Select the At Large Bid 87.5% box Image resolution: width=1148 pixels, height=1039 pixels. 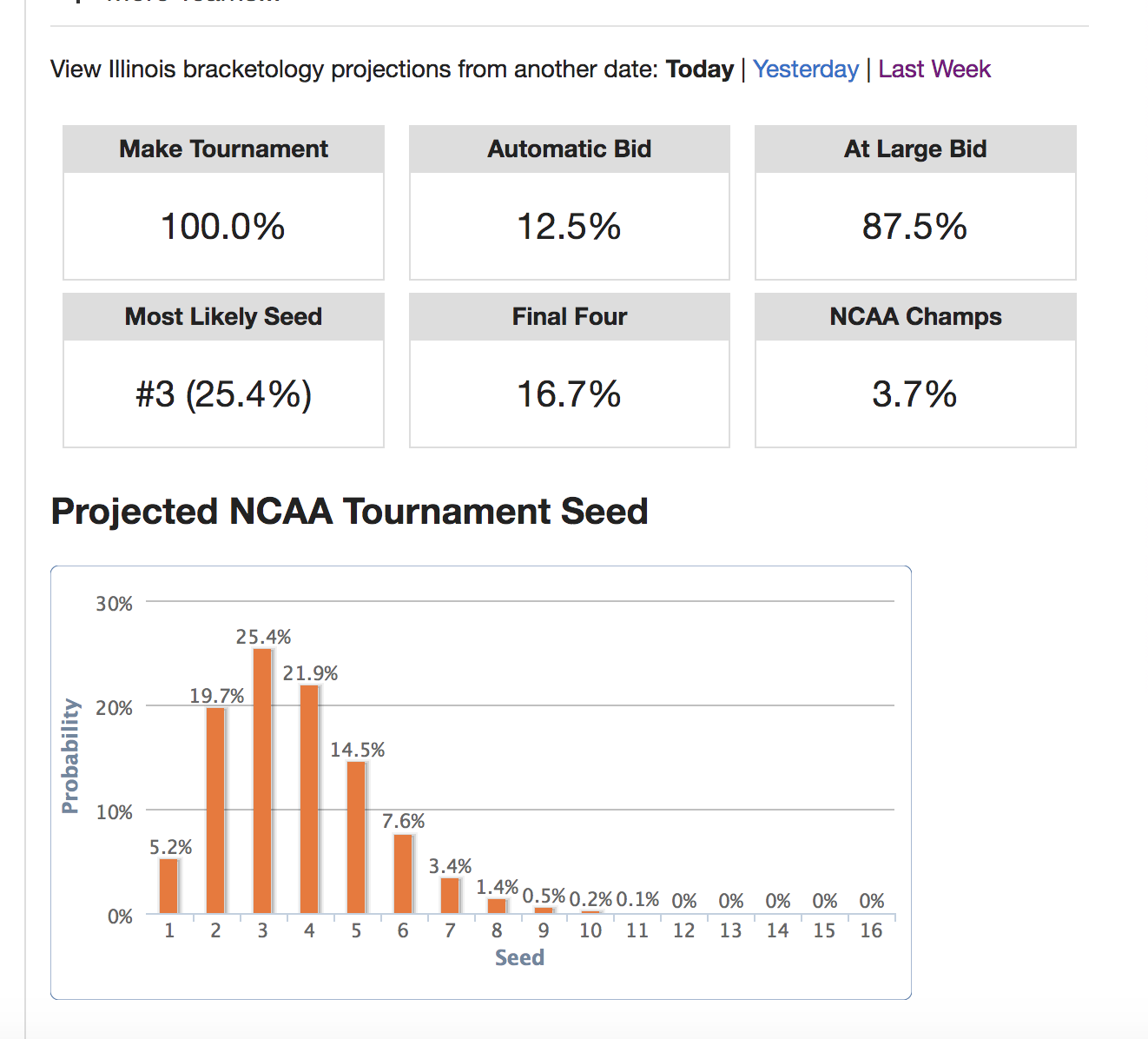point(914,226)
